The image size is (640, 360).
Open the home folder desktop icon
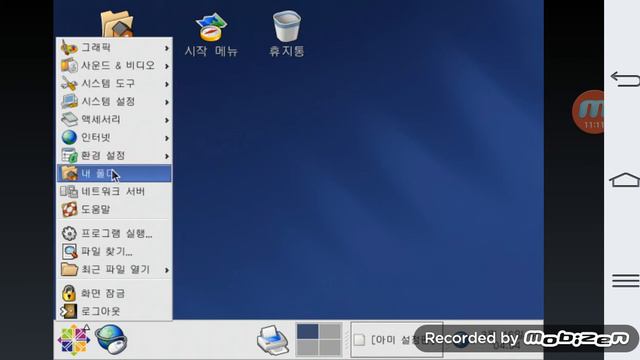pyautogui.click(x=117, y=24)
